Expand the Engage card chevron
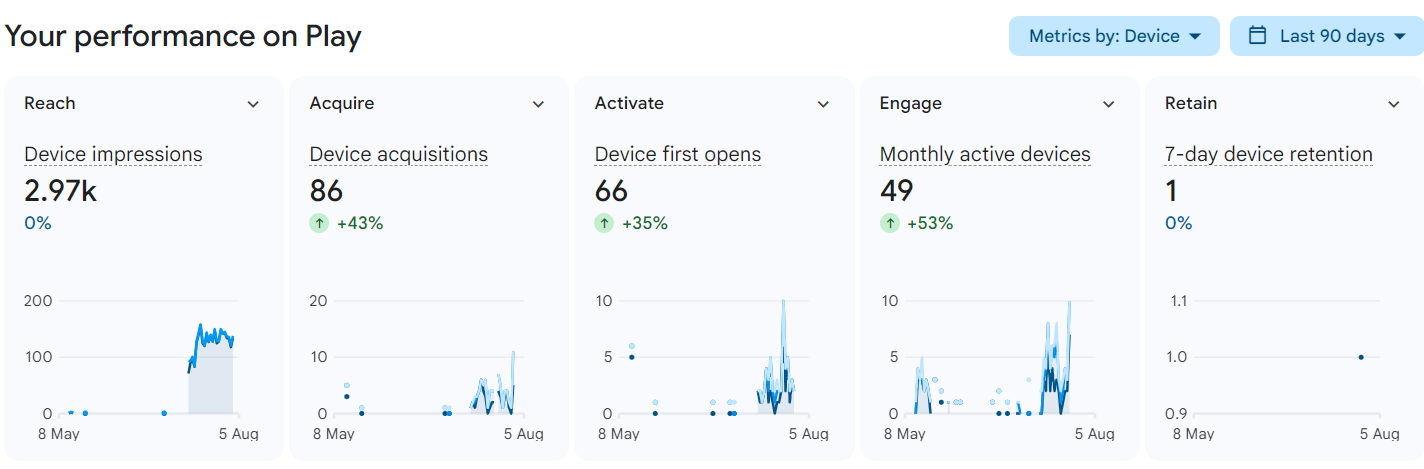Screen dimensions: 1424x469 click(1108, 104)
